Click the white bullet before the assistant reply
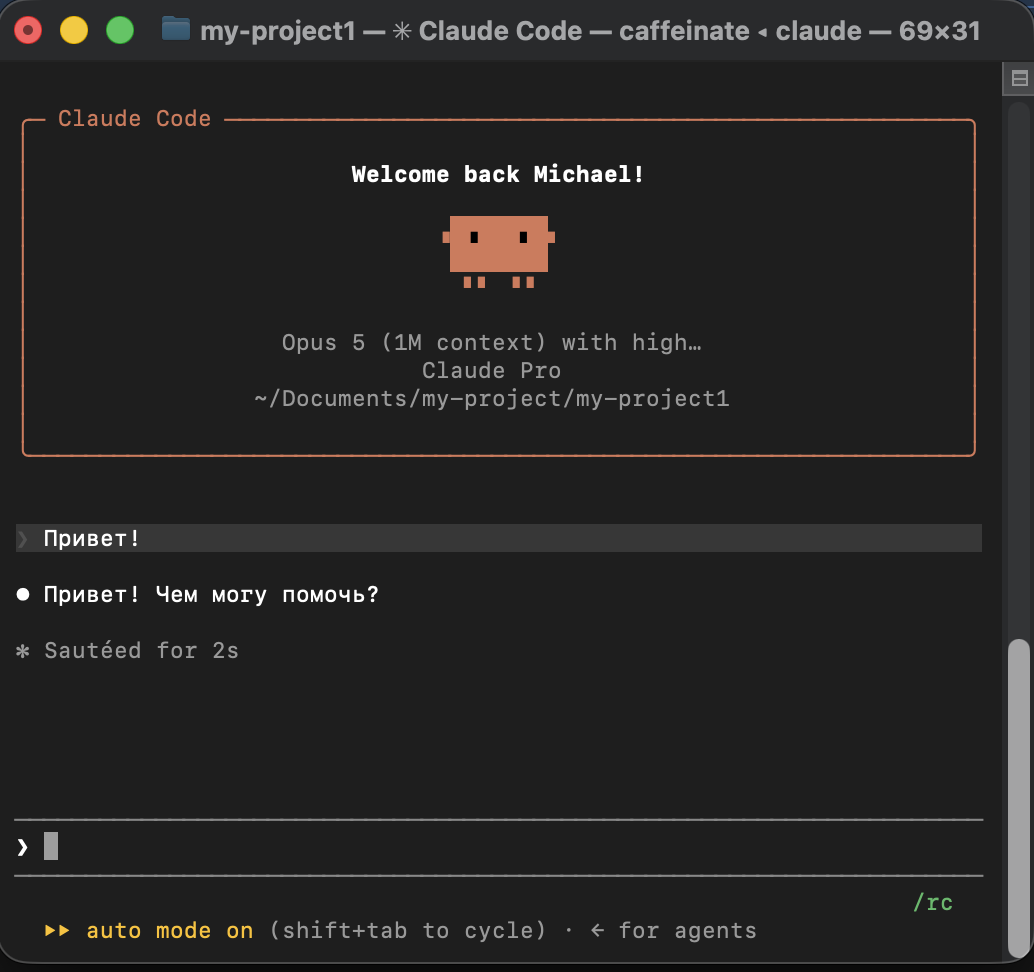The width and height of the screenshot is (1034, 972). [23, 595]
